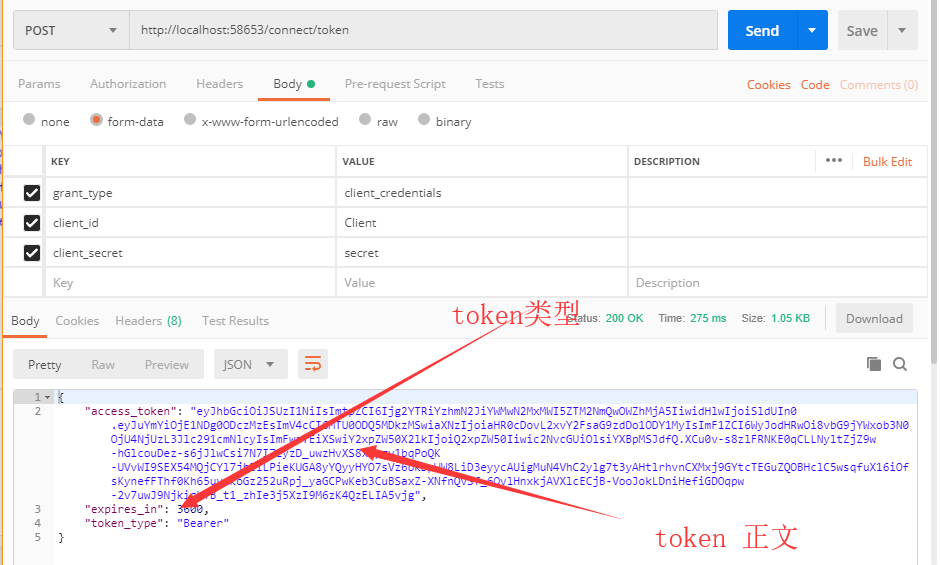Uncheck the grant_type row checkbox
940x565 pixels.
tap(32, 193)
